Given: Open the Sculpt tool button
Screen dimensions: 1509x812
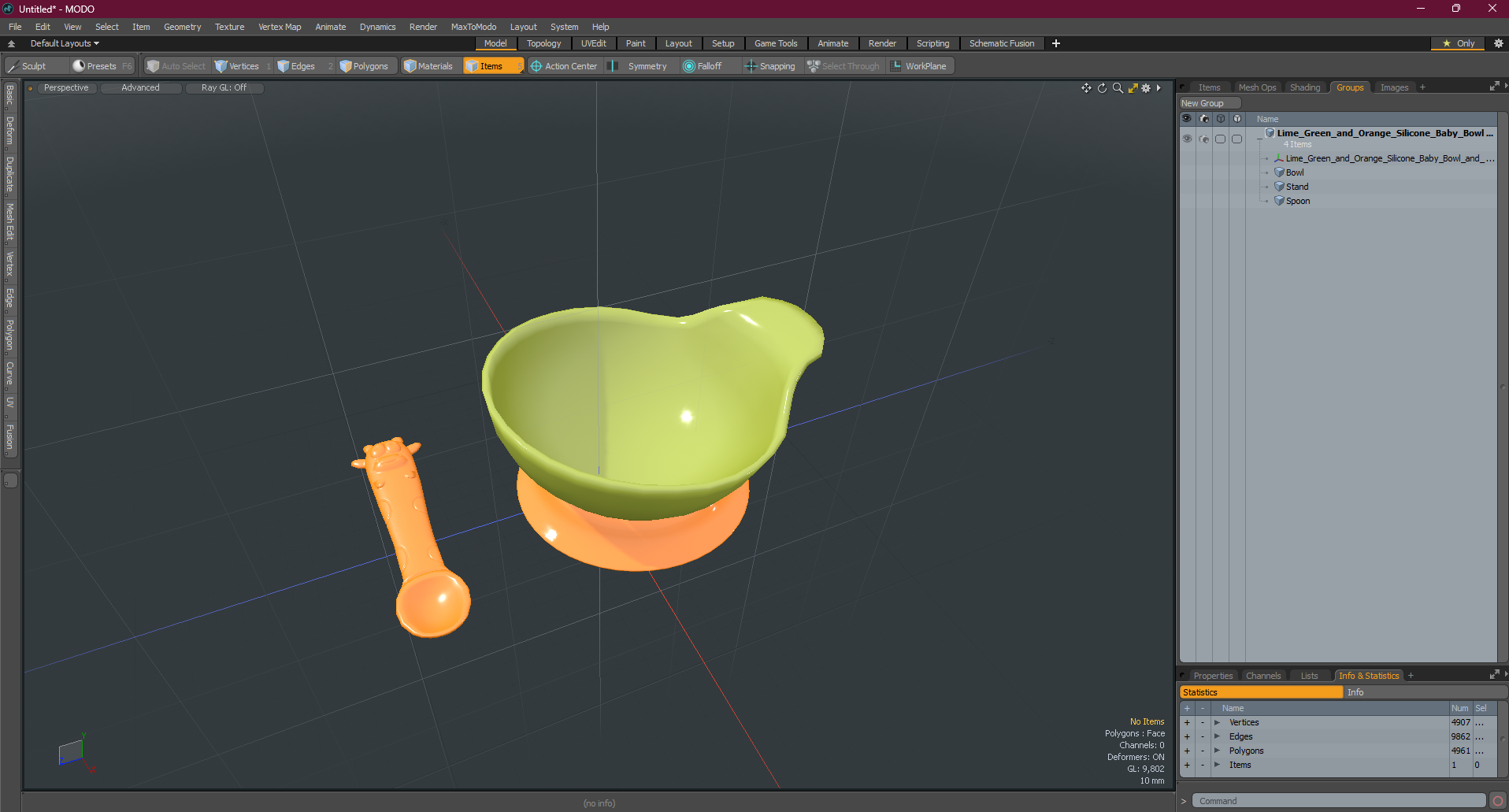Looking at the screenshot, I should [x=28, y=66].
